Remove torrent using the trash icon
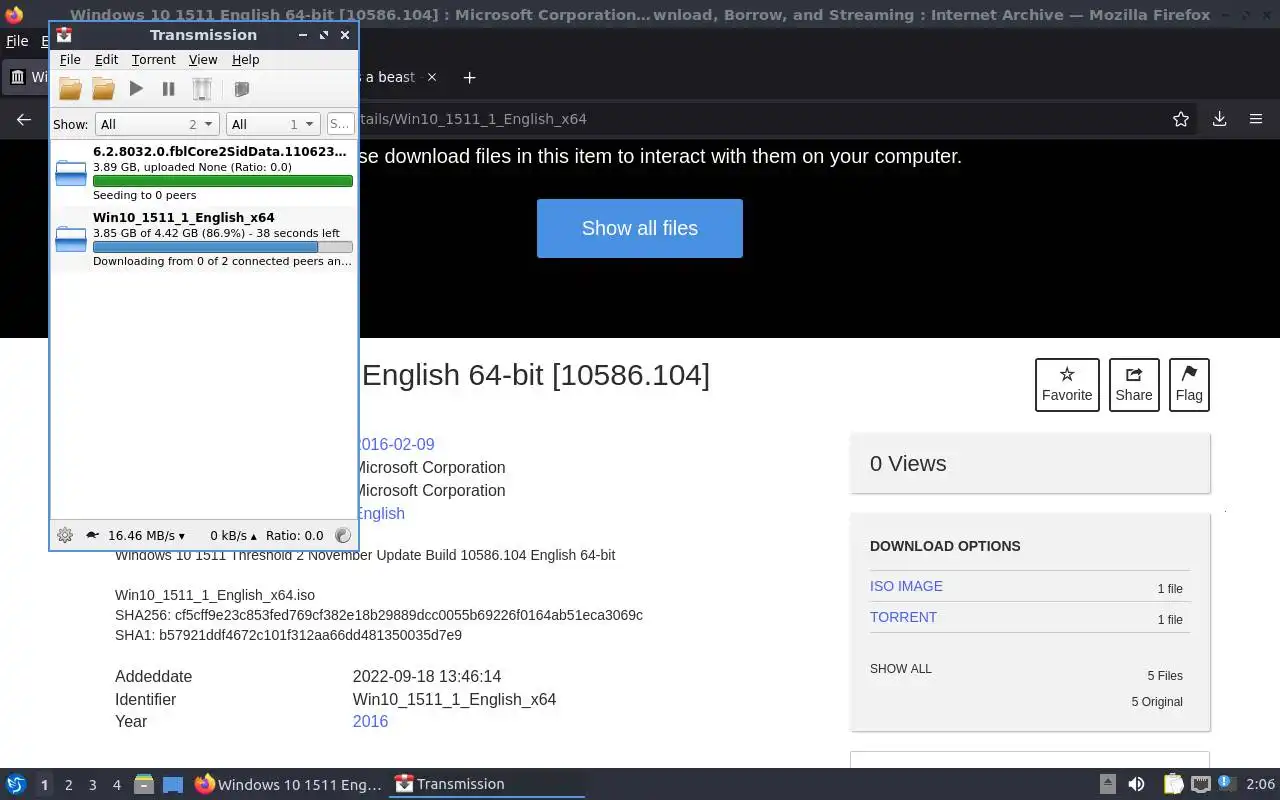1280x800 pixels. (202, 89)
